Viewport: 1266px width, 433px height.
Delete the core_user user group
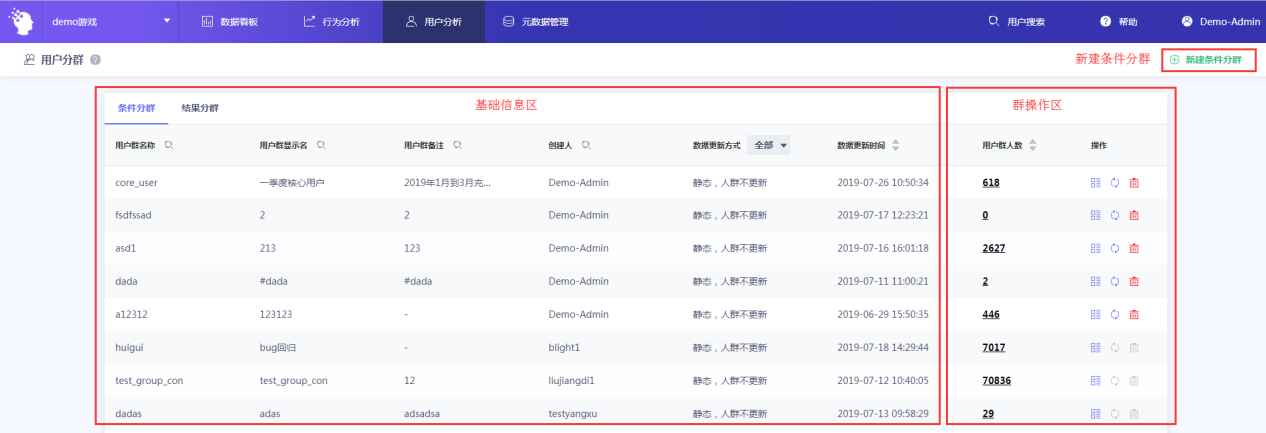(1134, 183)
